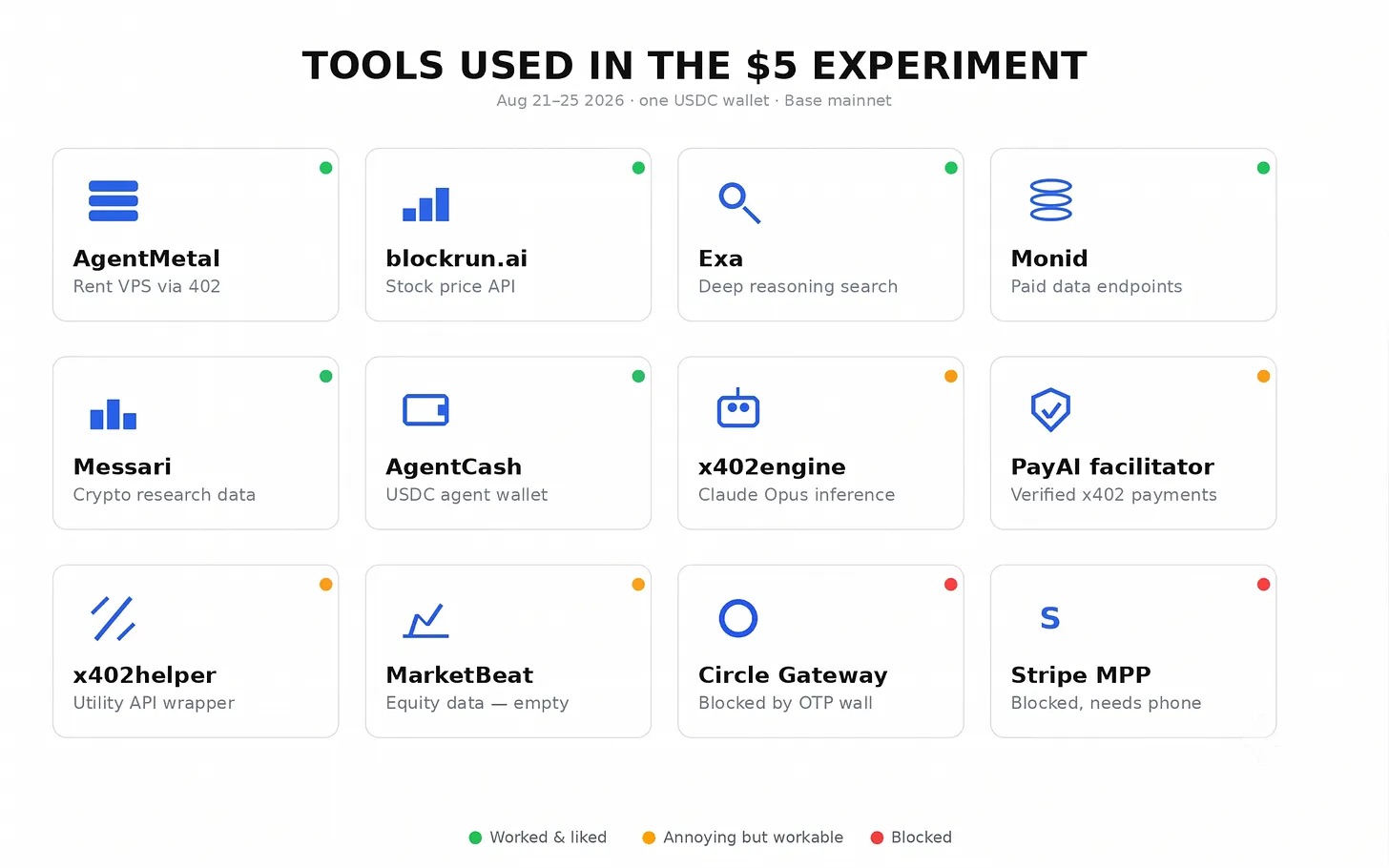The image size is (1389, 868).
Task: Click the MarketBeat line chart icon
Action: (x=425, y=620)
